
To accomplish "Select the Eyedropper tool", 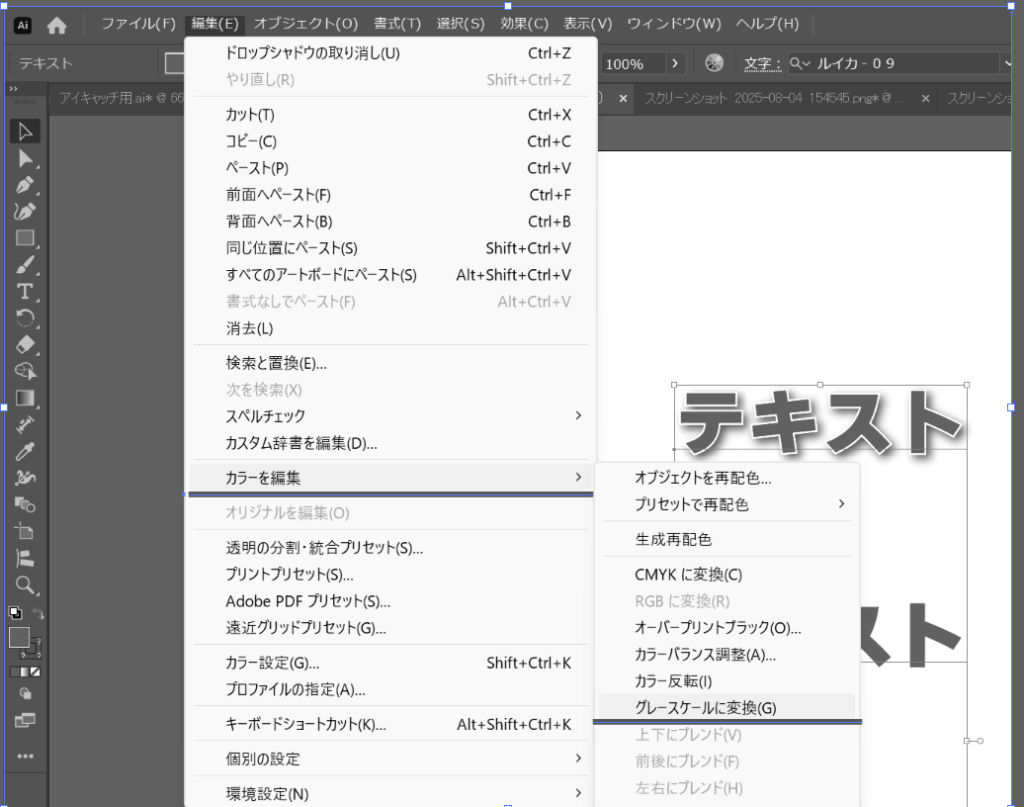I will click(25, 451).
